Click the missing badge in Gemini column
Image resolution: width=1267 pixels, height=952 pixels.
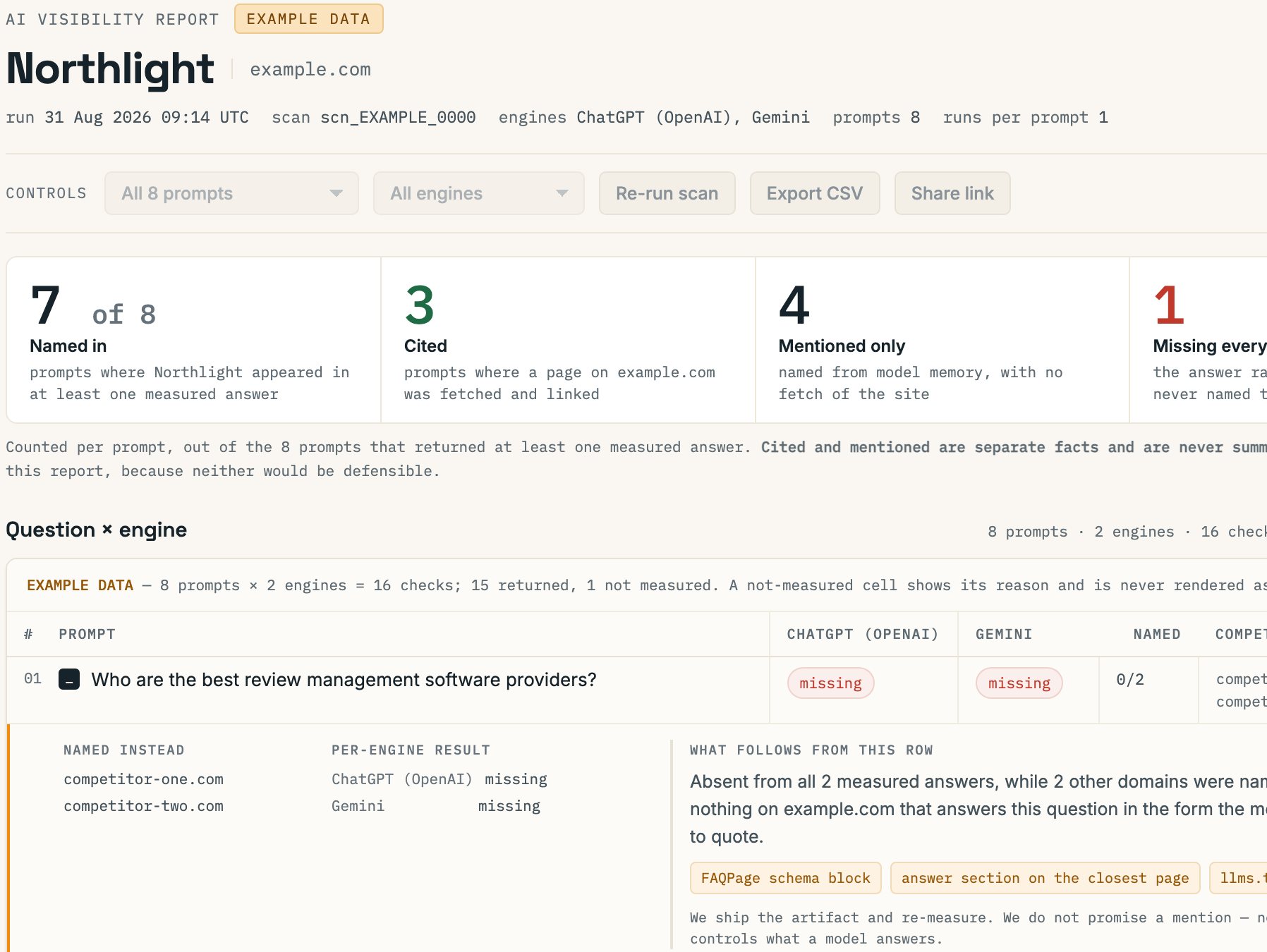1019,683
